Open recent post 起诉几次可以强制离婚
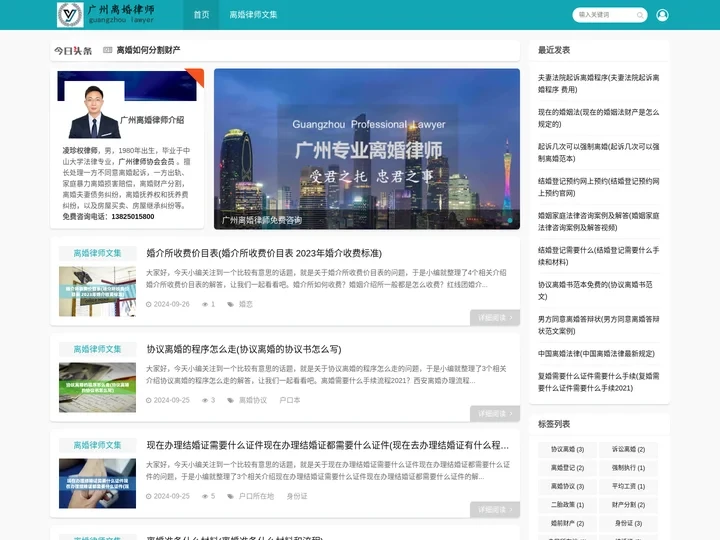Image resolution: width=720 pixels, height=540 pixels. pos(599,152)
